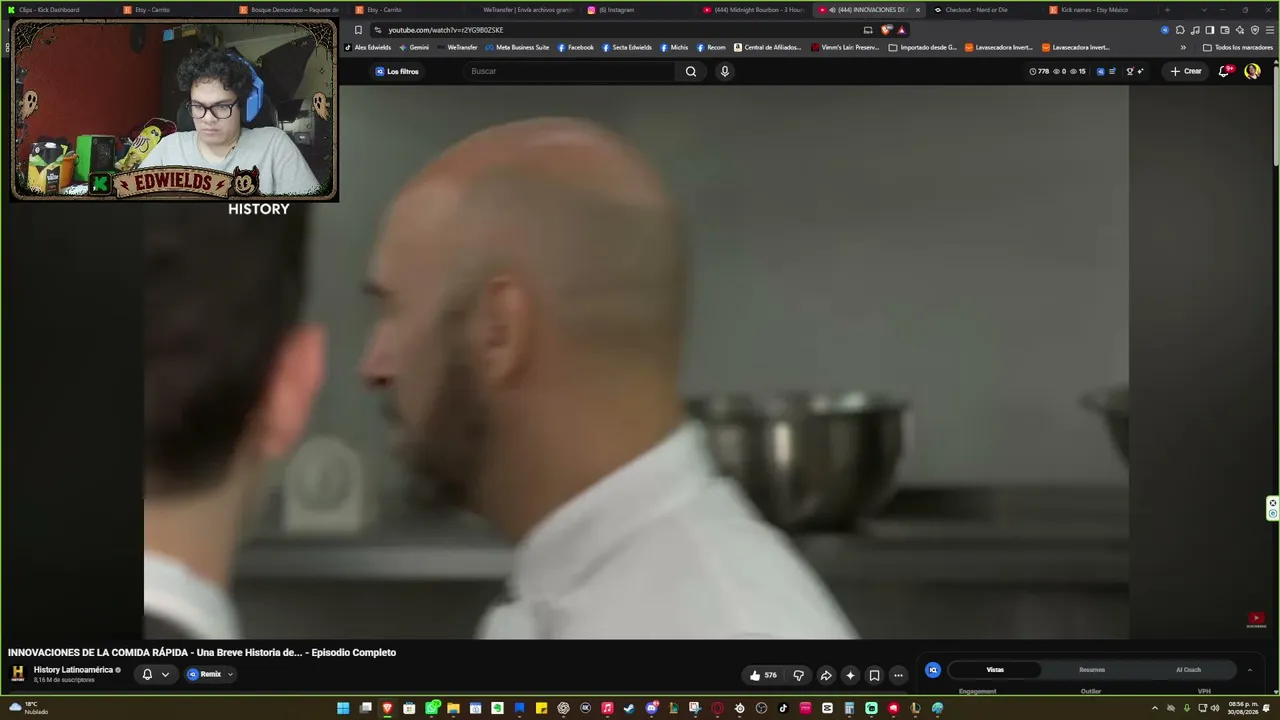Open the Meta Business Suite bookmark

[517, 47]
